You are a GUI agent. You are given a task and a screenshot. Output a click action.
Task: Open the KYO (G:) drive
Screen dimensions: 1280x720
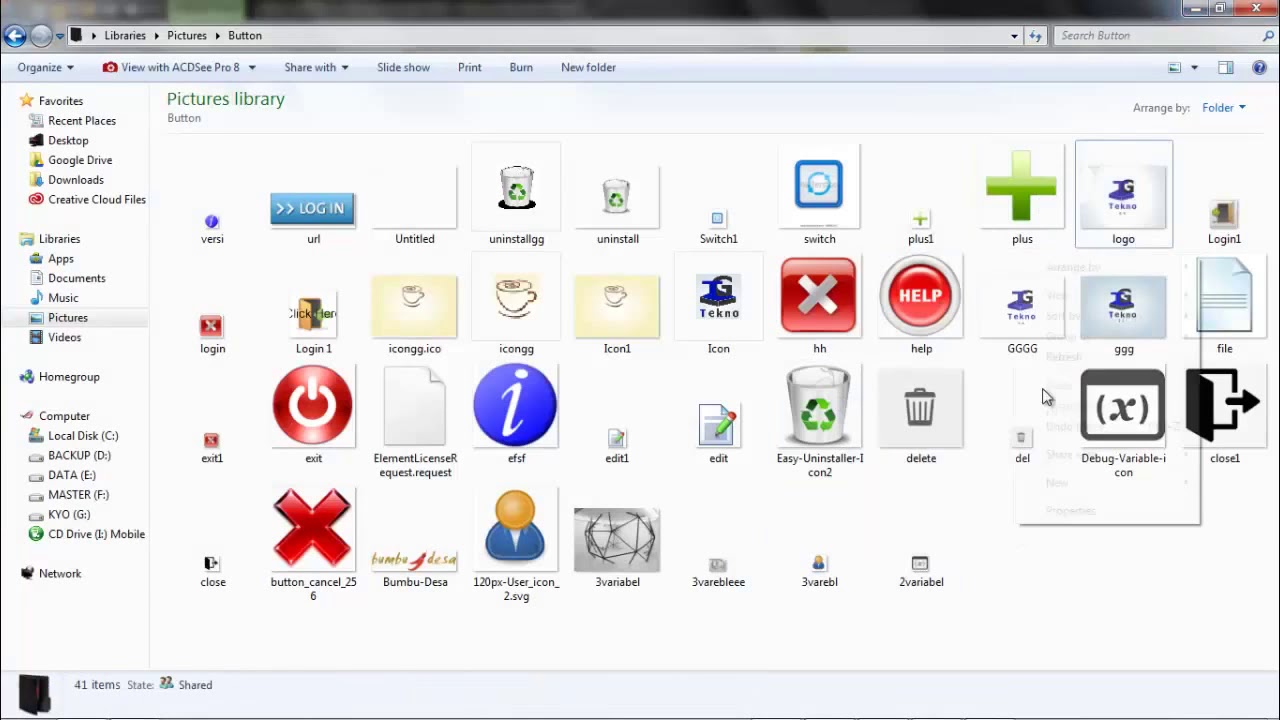coord(69,514)
